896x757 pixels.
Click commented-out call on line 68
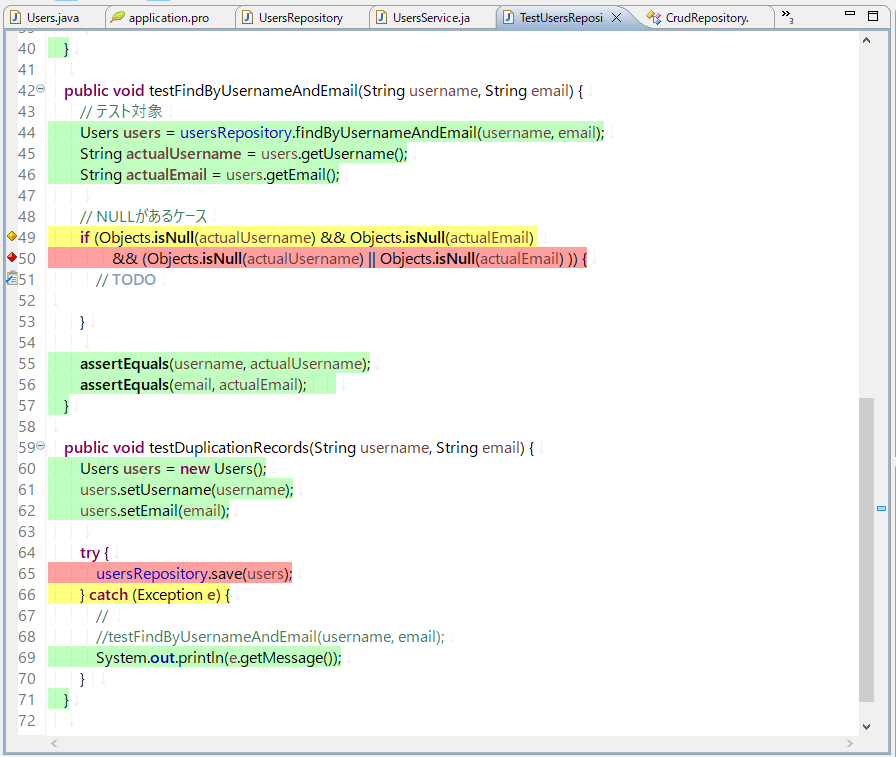(270, 637)
